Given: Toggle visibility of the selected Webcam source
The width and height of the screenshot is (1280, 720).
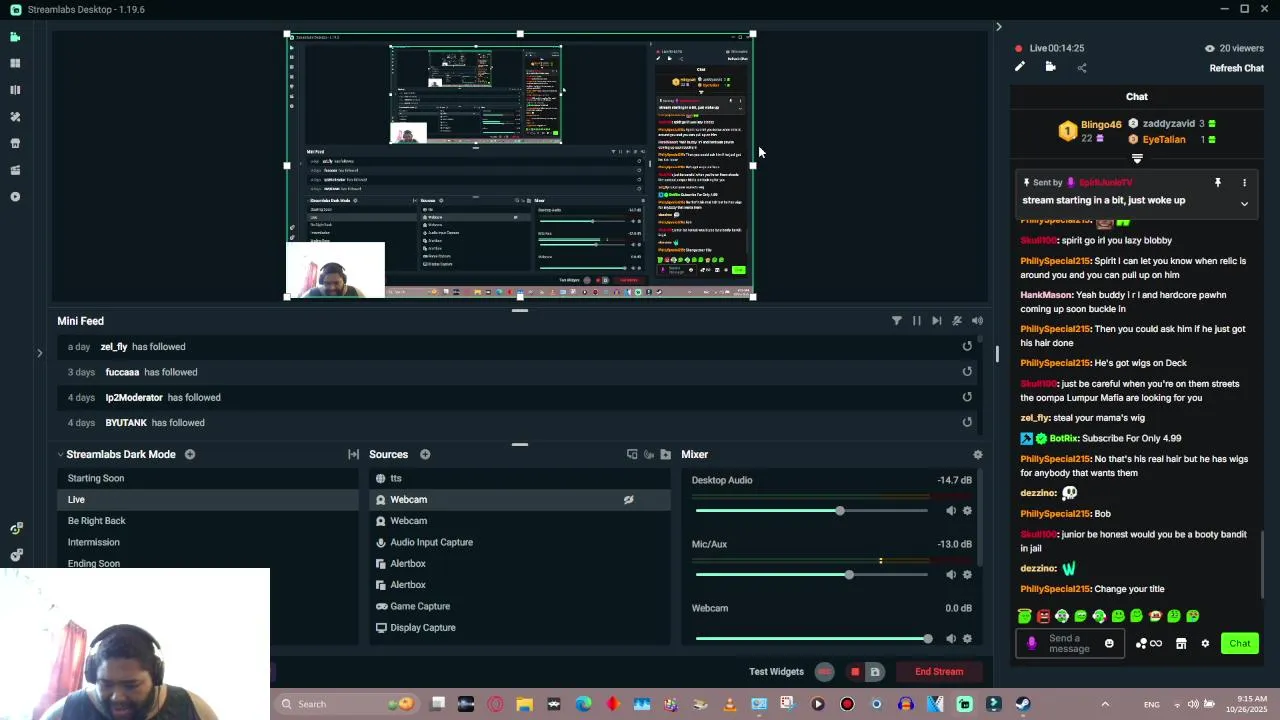Looking at the screenshot, I should [628, 500].
